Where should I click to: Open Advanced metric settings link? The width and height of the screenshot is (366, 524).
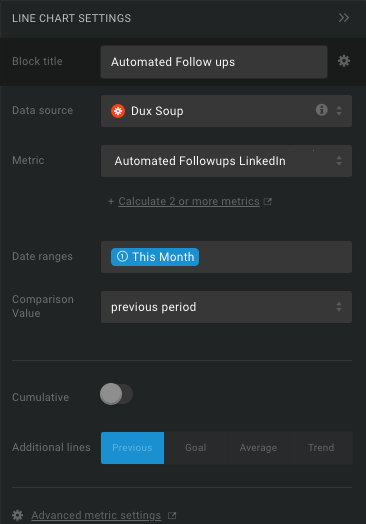coord(96,515)
